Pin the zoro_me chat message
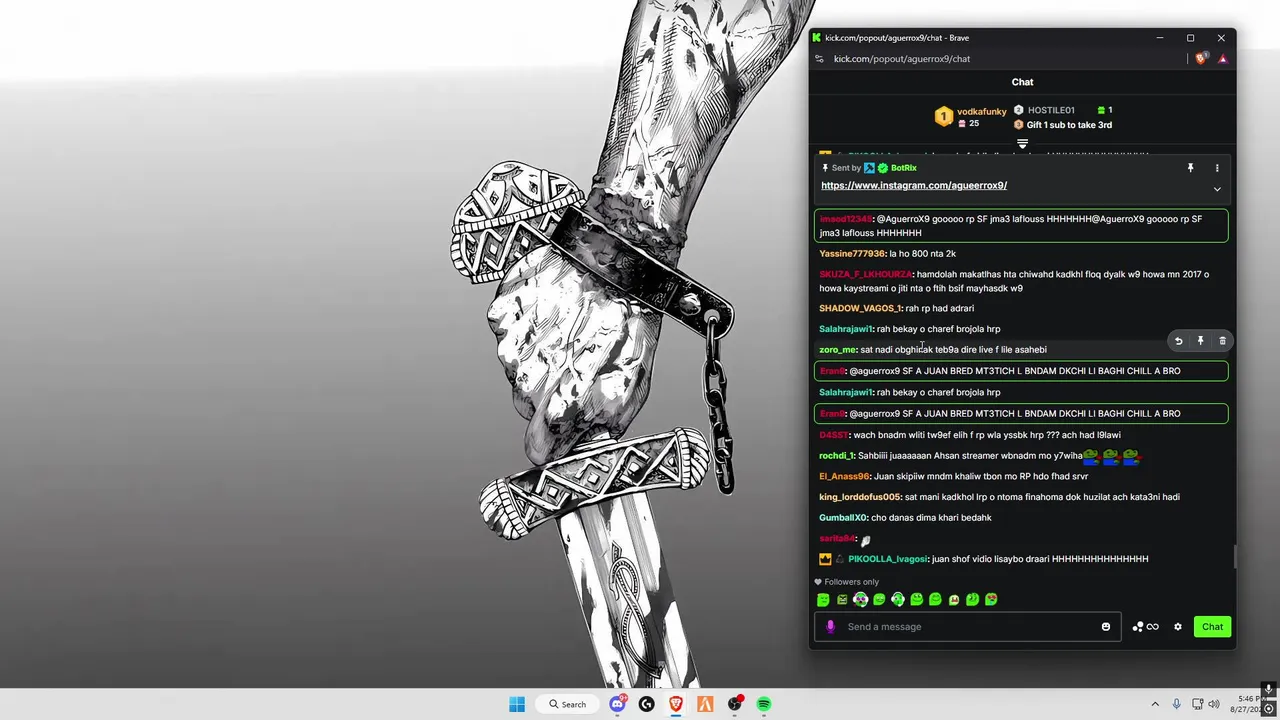The image size is (1280, 720). (x=1200, y=341)
